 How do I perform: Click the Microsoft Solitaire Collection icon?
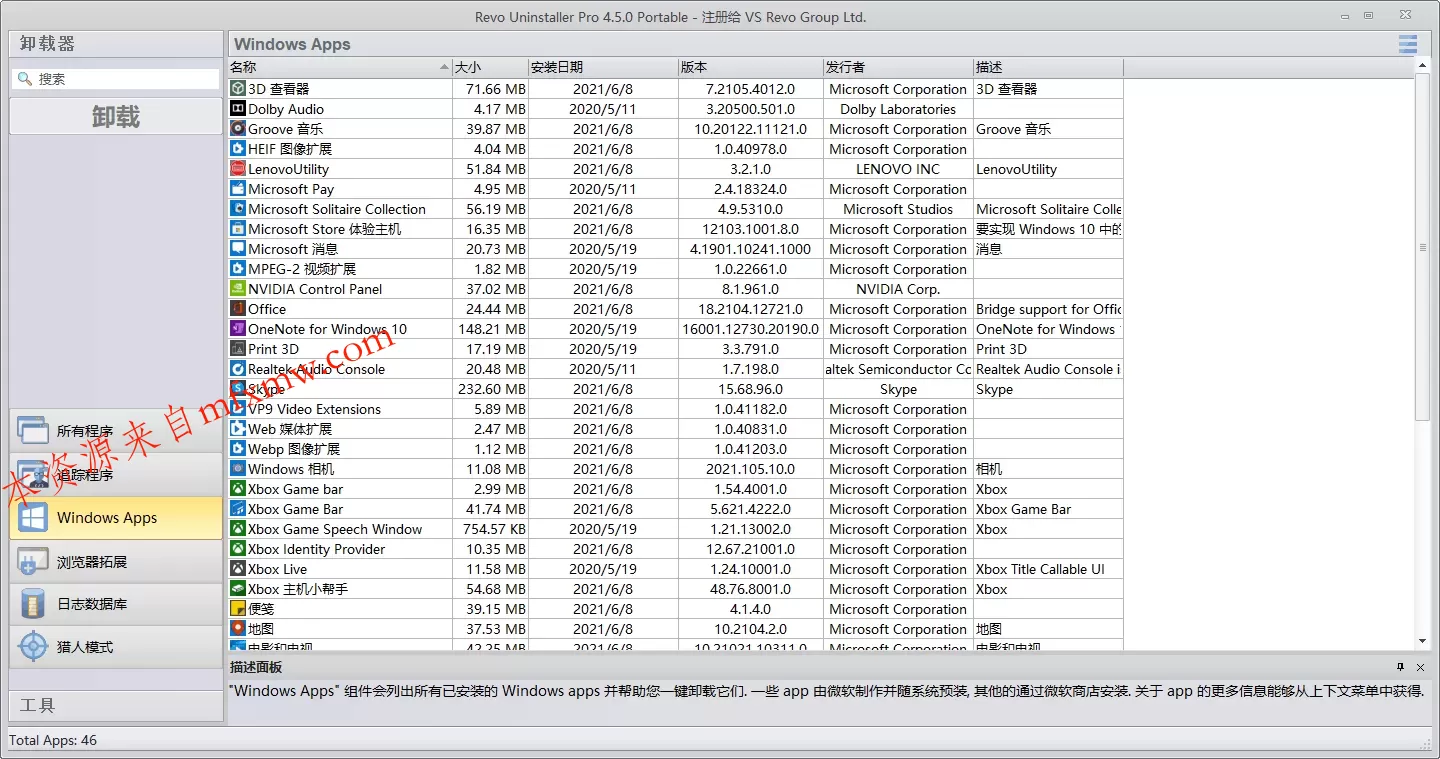(x=238, y=209)
